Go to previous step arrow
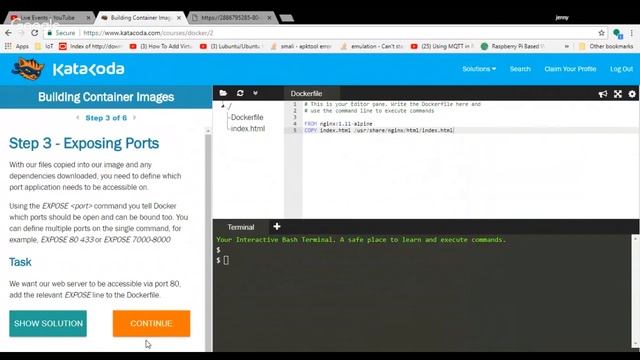This screenshot has width=640, height=360. click(x=78, y=118)
